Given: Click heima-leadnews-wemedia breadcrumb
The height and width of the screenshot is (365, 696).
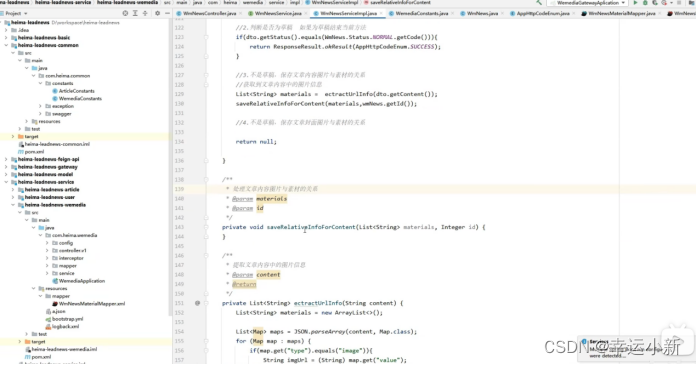Looking at the screenshot, I should coord(127,3).
